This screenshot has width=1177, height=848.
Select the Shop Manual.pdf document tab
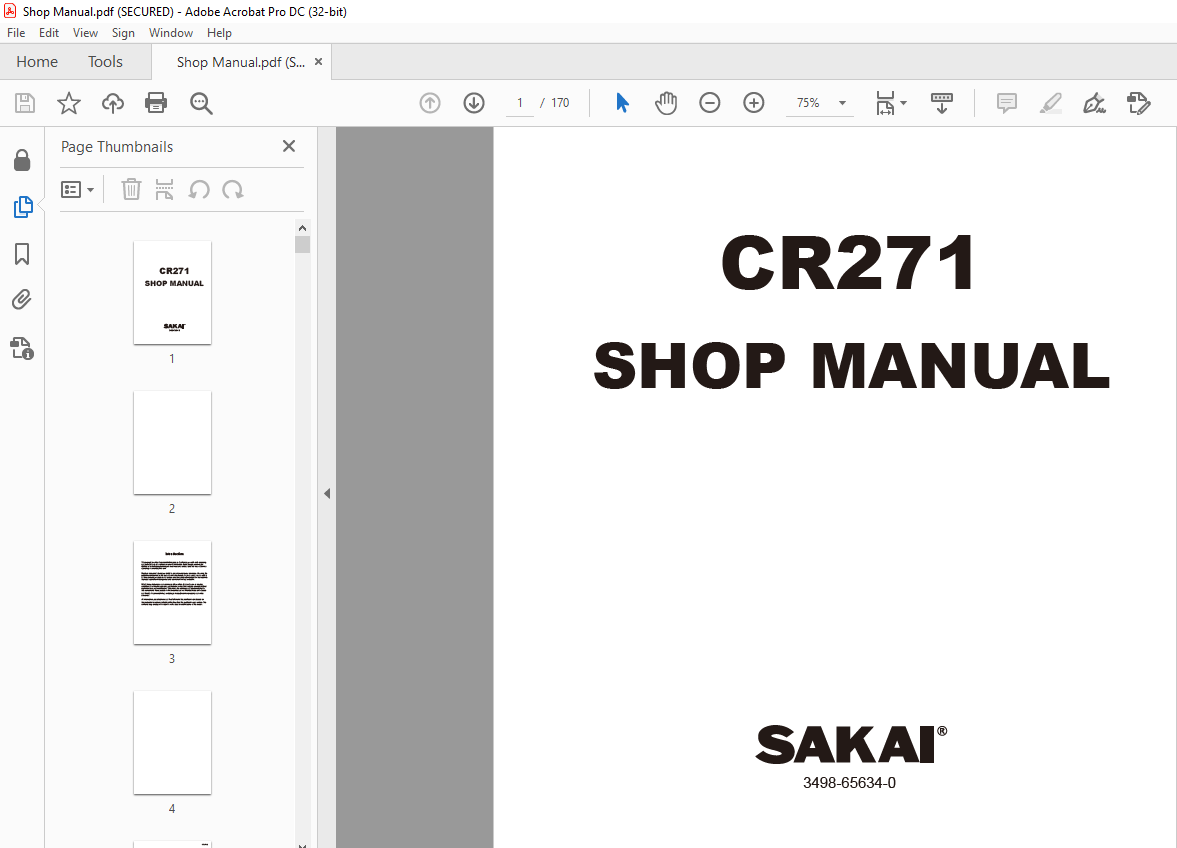click(x=241, y=62)
